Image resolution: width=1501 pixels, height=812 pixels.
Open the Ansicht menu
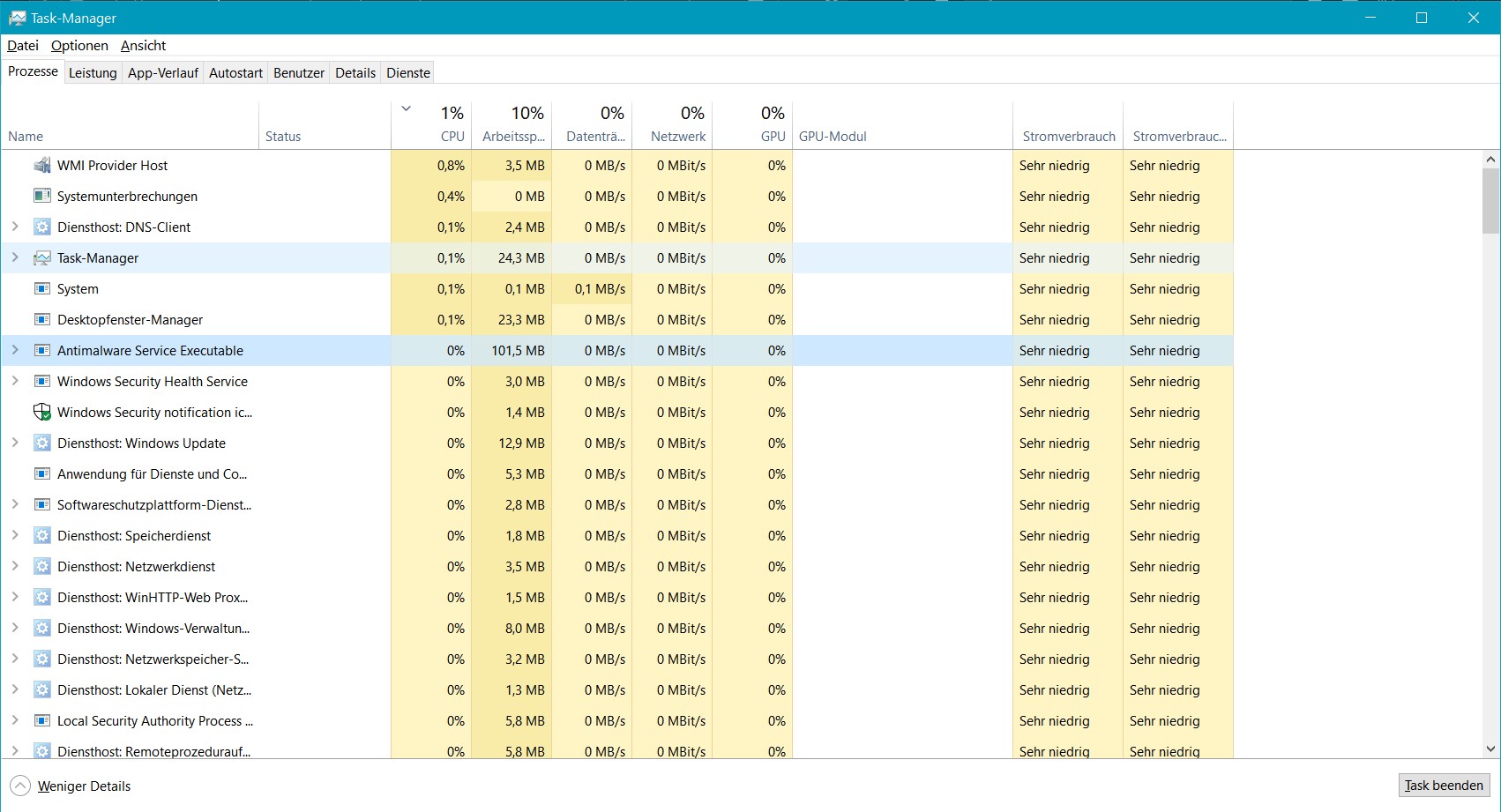143,45
